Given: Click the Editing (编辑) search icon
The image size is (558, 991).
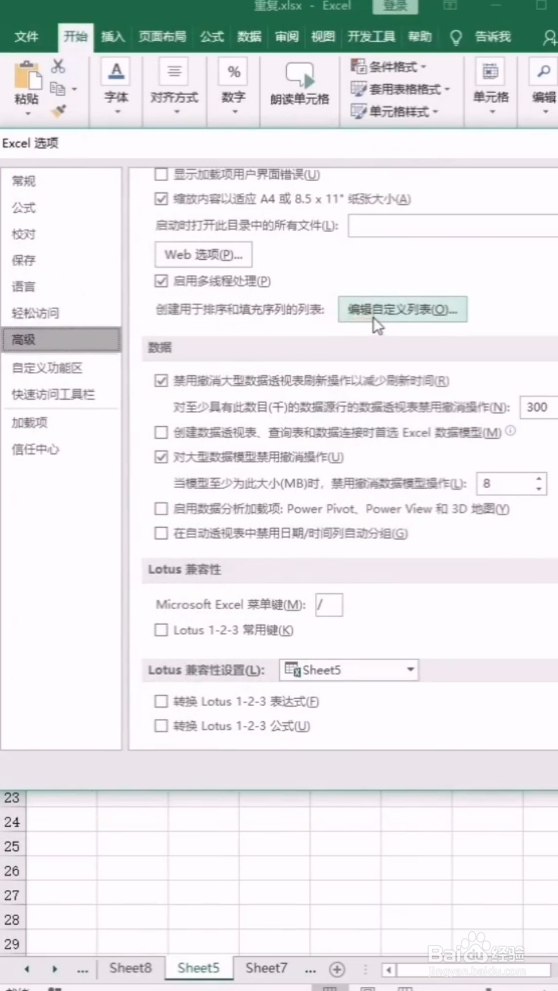Looking at the screenshot, I should (x=543, y=71).
